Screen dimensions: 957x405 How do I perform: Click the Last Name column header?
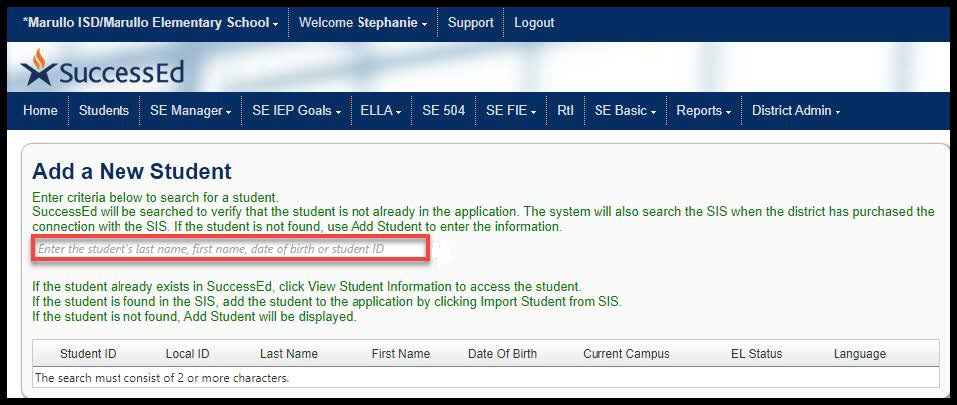click(x=289, y=354)
